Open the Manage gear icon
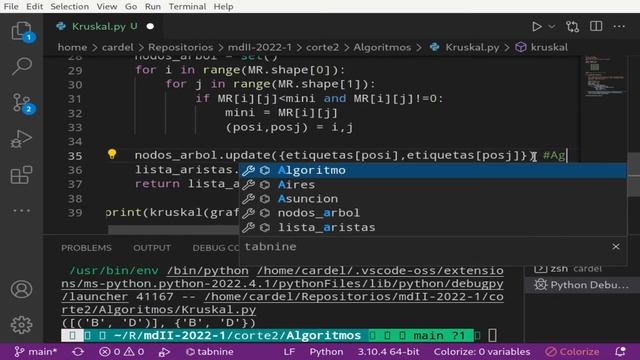The image size is (640, 360). click(x=21, y=325)
